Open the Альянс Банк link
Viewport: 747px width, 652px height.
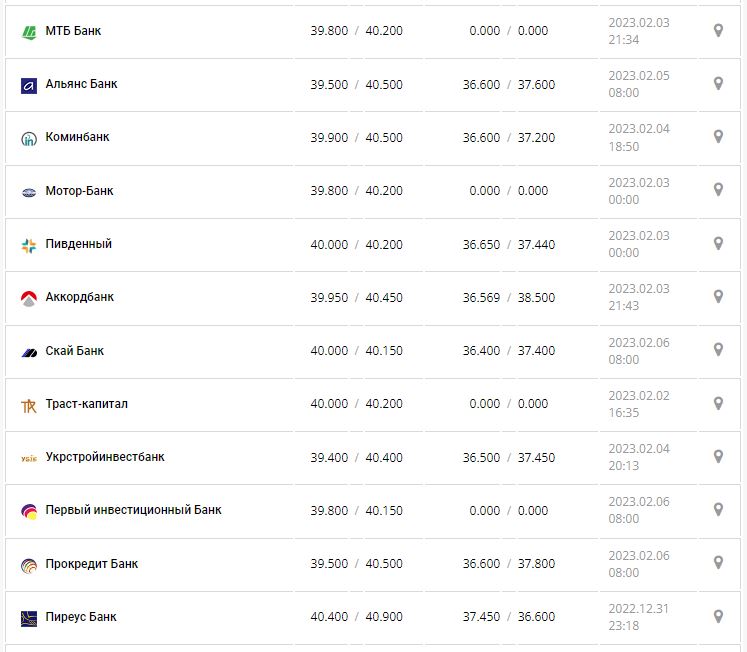81,84
